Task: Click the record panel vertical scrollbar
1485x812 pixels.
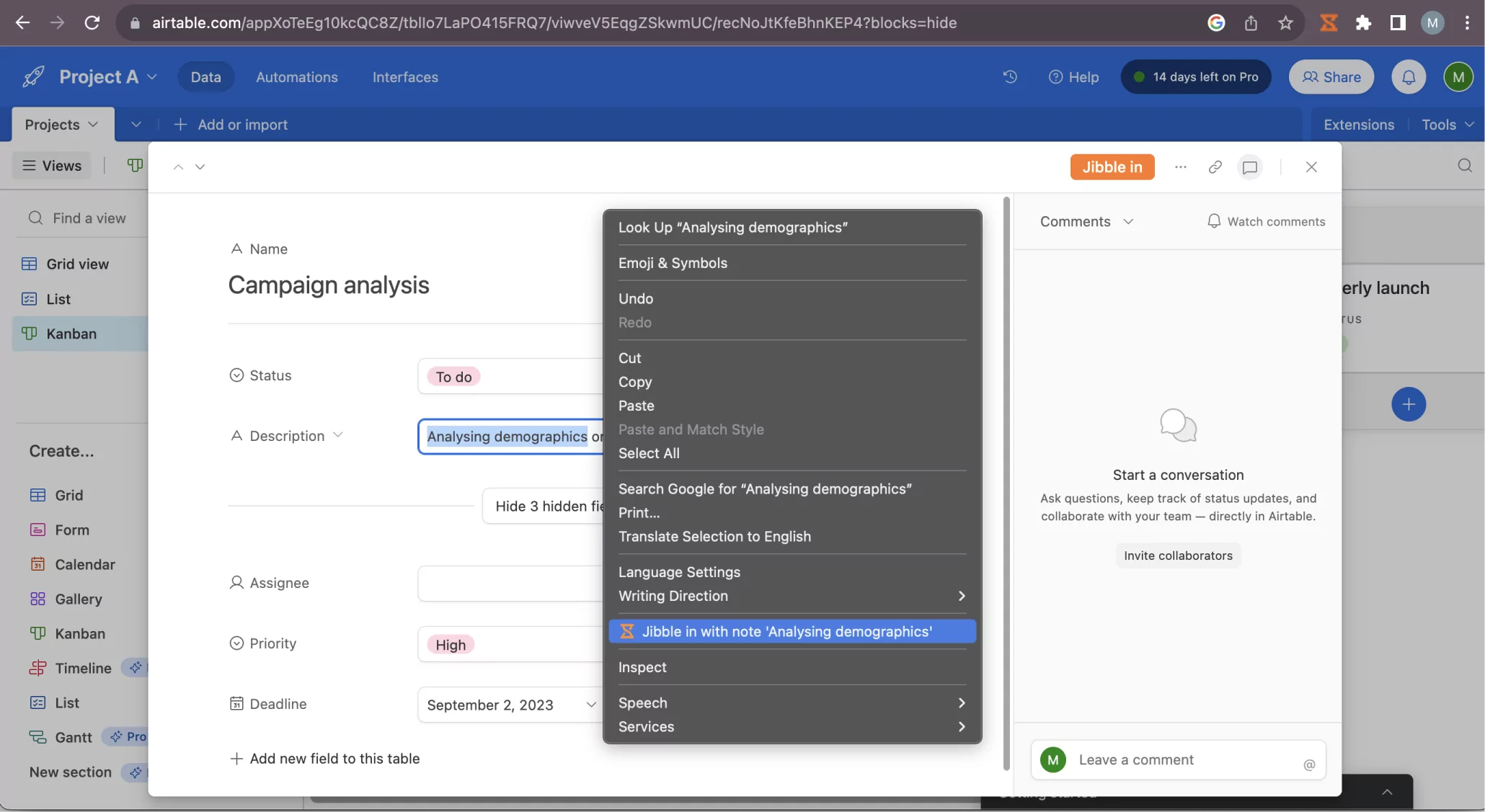Action: (x=1006, y=483)
